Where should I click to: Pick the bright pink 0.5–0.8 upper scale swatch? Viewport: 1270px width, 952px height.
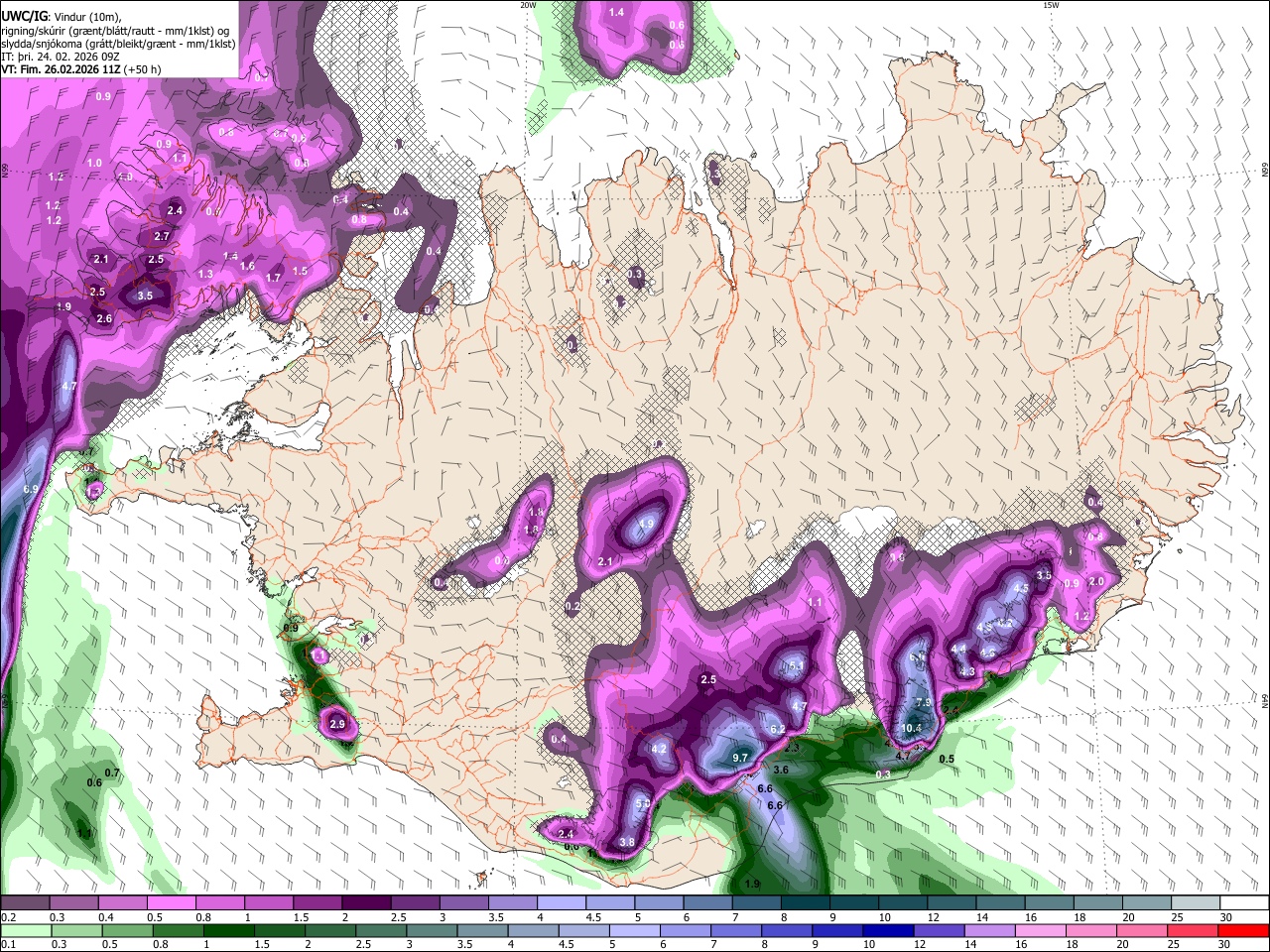point(171,903)
